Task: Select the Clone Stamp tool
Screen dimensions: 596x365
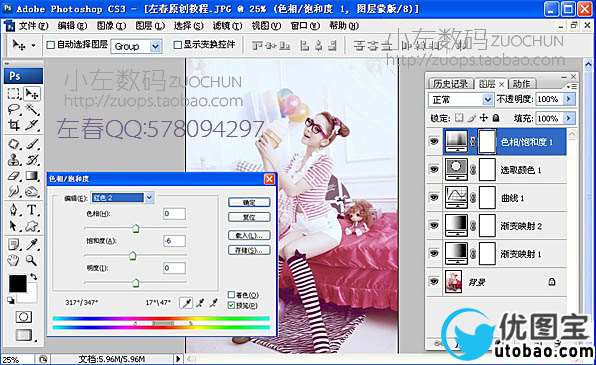Action: click(14, 160)
